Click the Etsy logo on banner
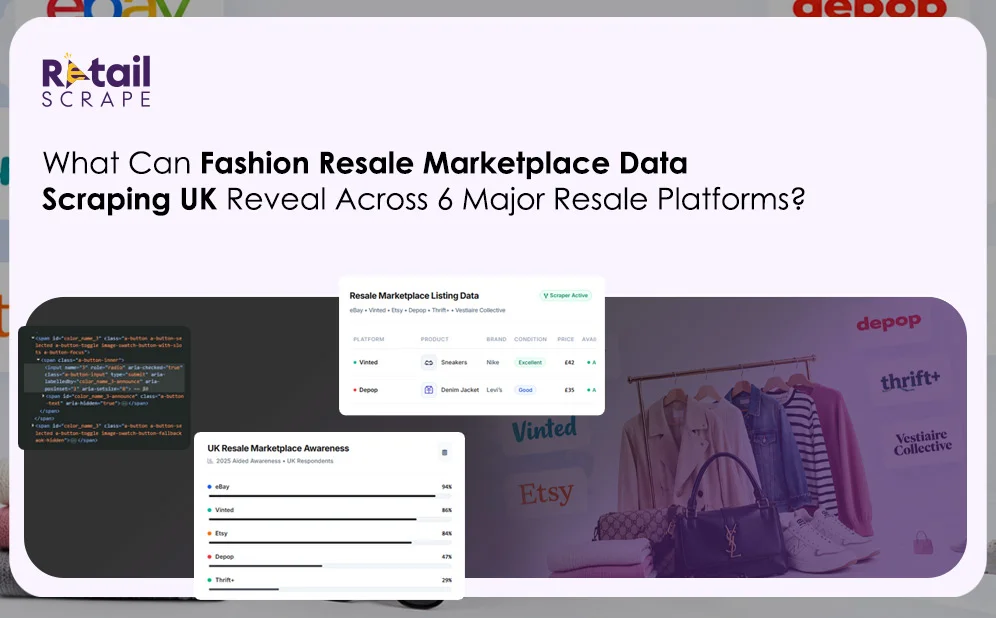 pyautogui.click(x=546, y=494)
